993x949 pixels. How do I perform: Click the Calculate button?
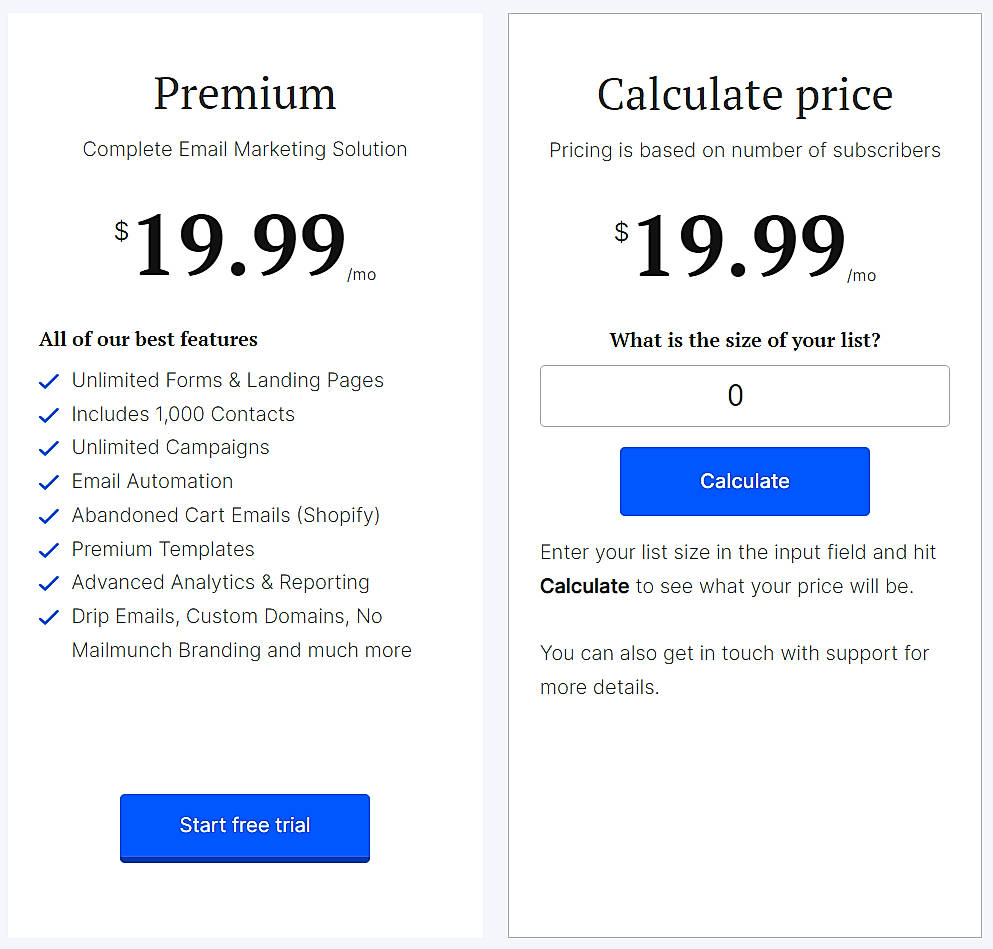click(744, 481)
